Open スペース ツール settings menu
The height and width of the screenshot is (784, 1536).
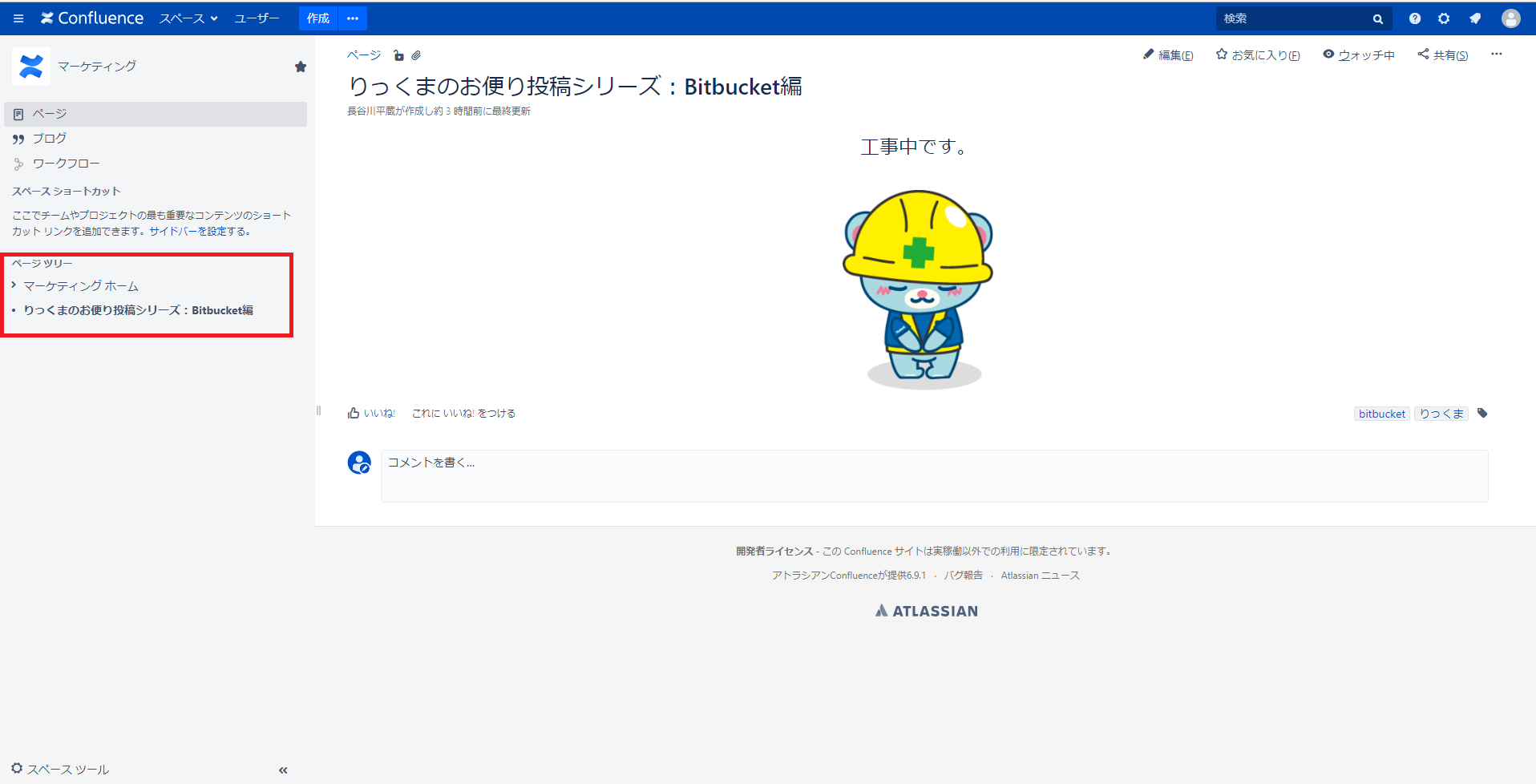click(x=61, y=769)
